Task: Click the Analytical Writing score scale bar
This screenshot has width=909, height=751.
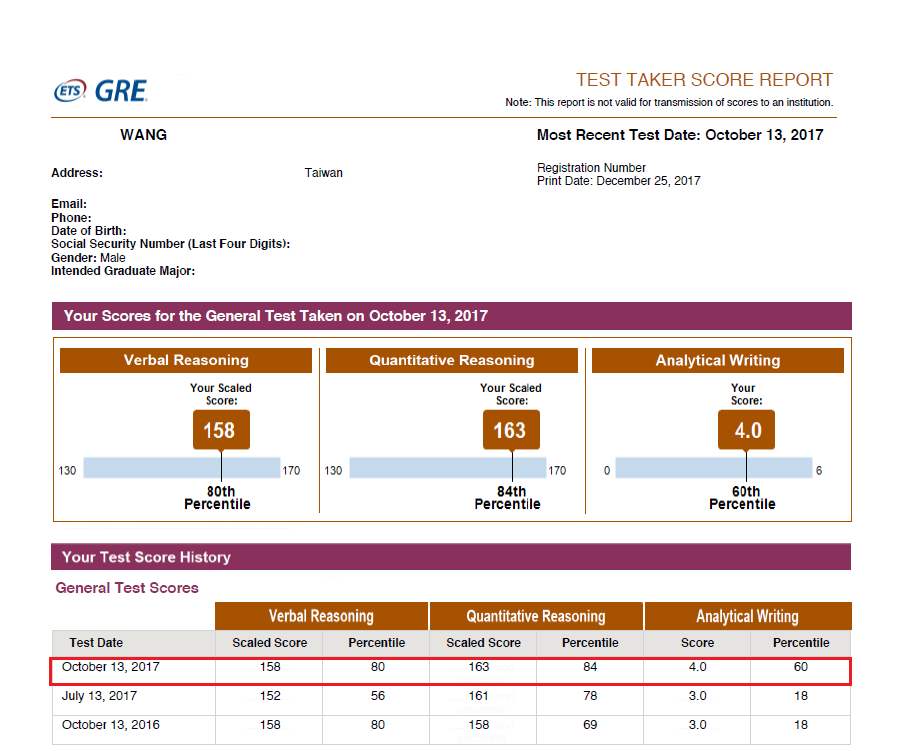Action: click(x=714, y=468)
